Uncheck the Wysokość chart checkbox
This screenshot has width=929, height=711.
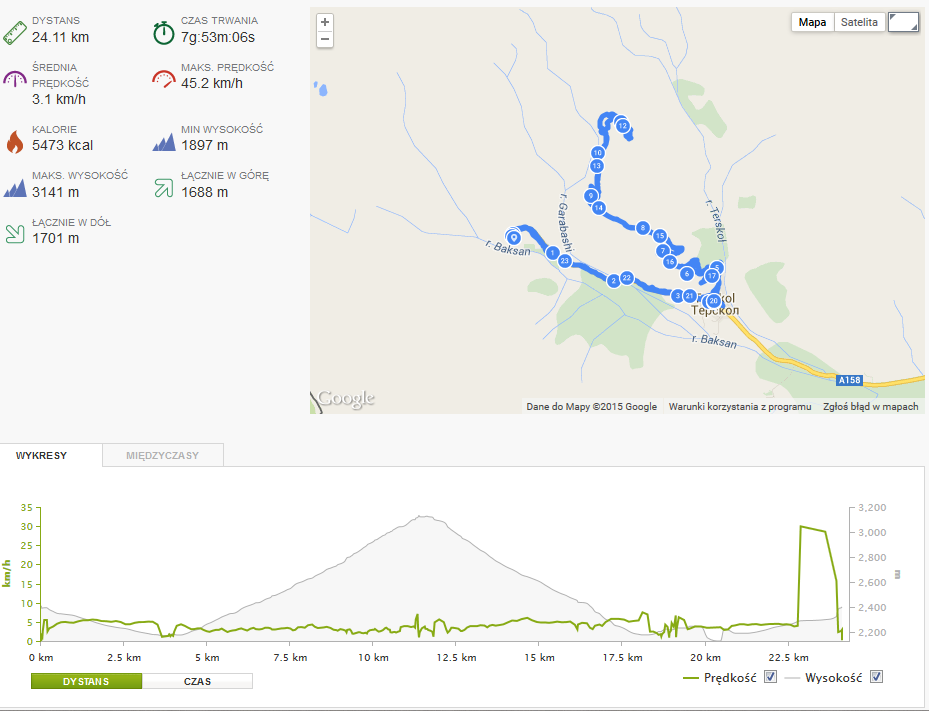pyautogui.click(x=877, y=677)
